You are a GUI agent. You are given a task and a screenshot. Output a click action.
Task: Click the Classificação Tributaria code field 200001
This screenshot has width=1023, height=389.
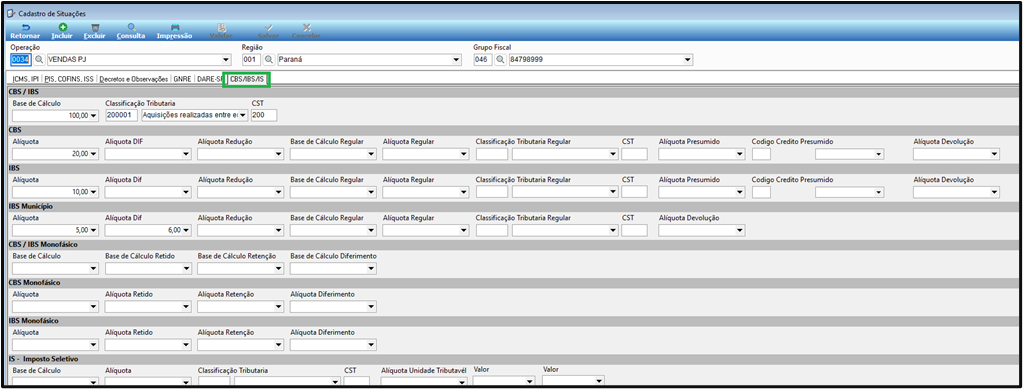121,116
